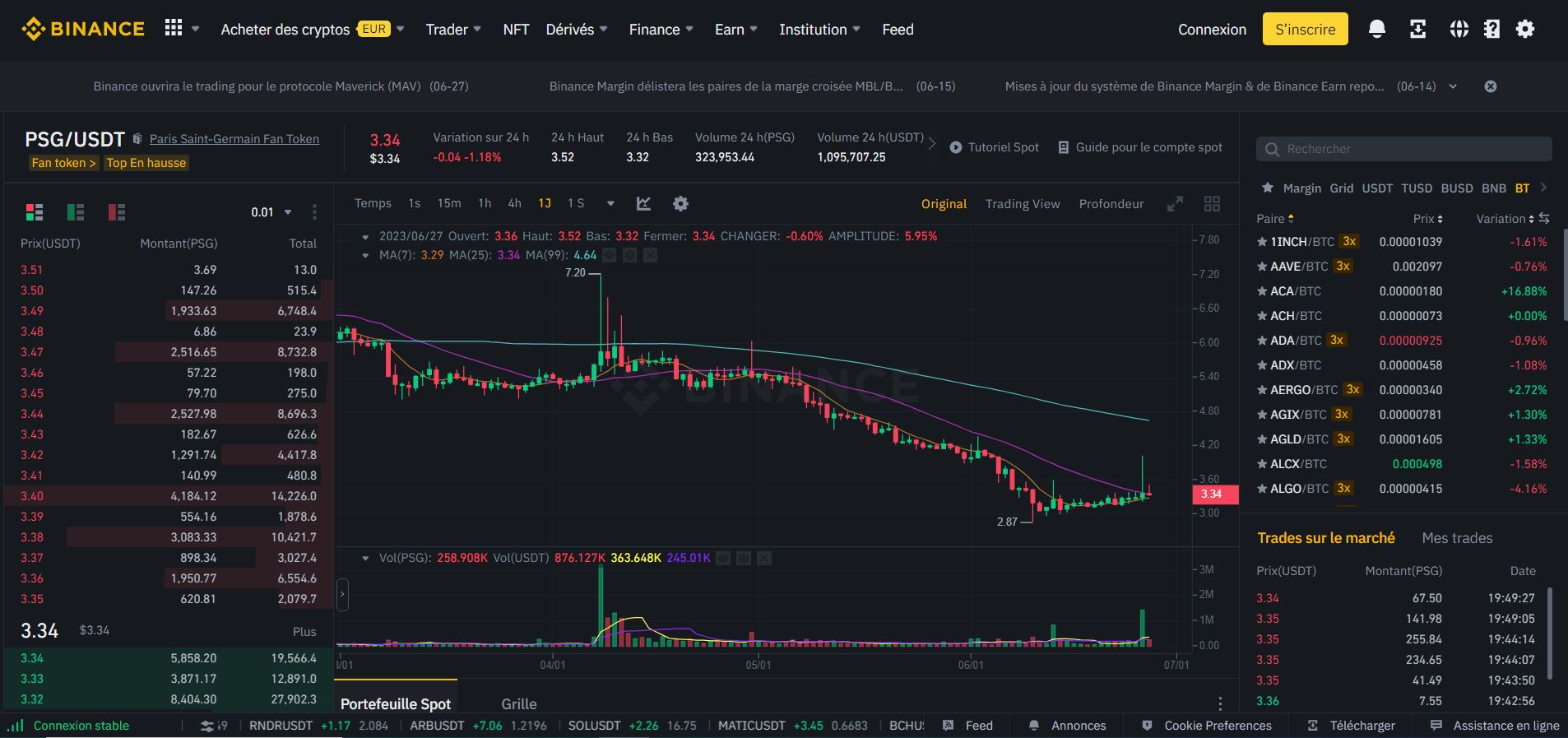Remove the Volume indicator with X
1568x738 pixels.
point(764,558)
